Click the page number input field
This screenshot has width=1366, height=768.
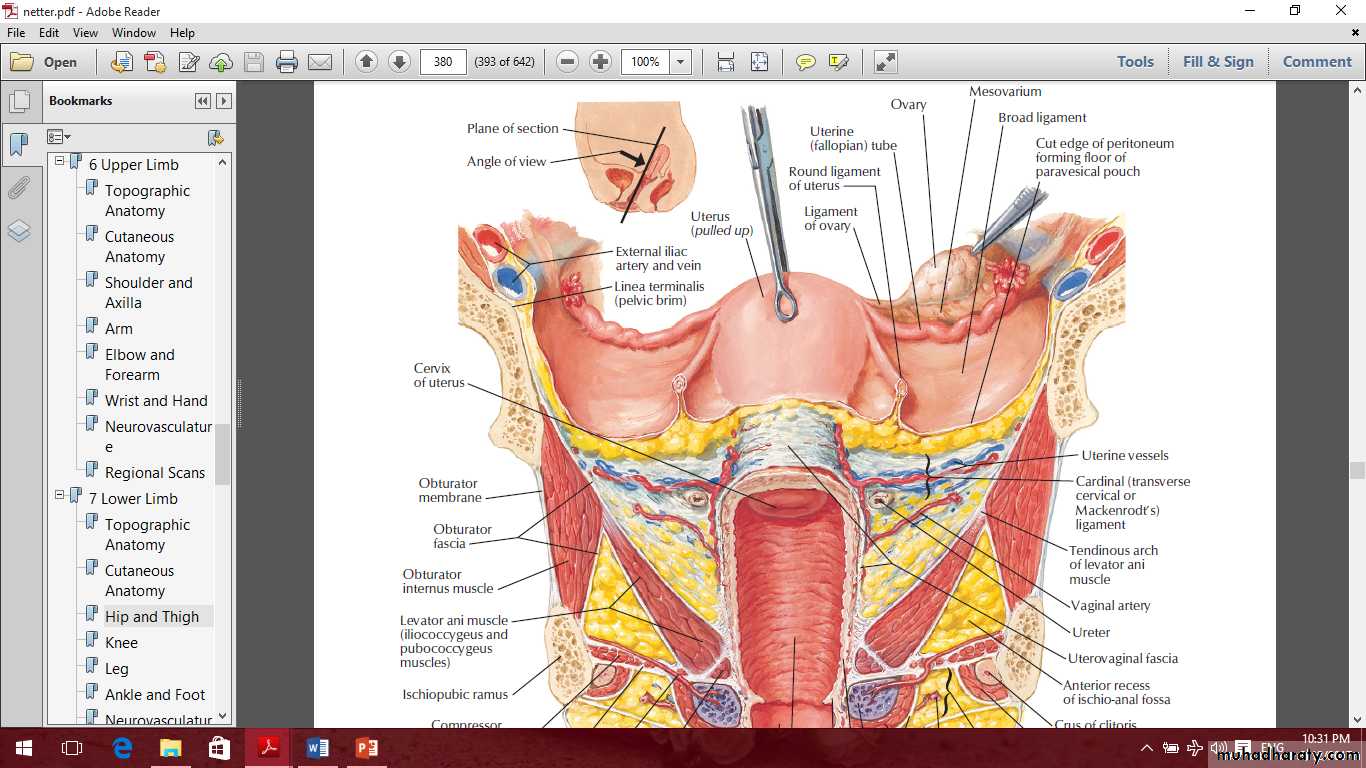point(443,62)
